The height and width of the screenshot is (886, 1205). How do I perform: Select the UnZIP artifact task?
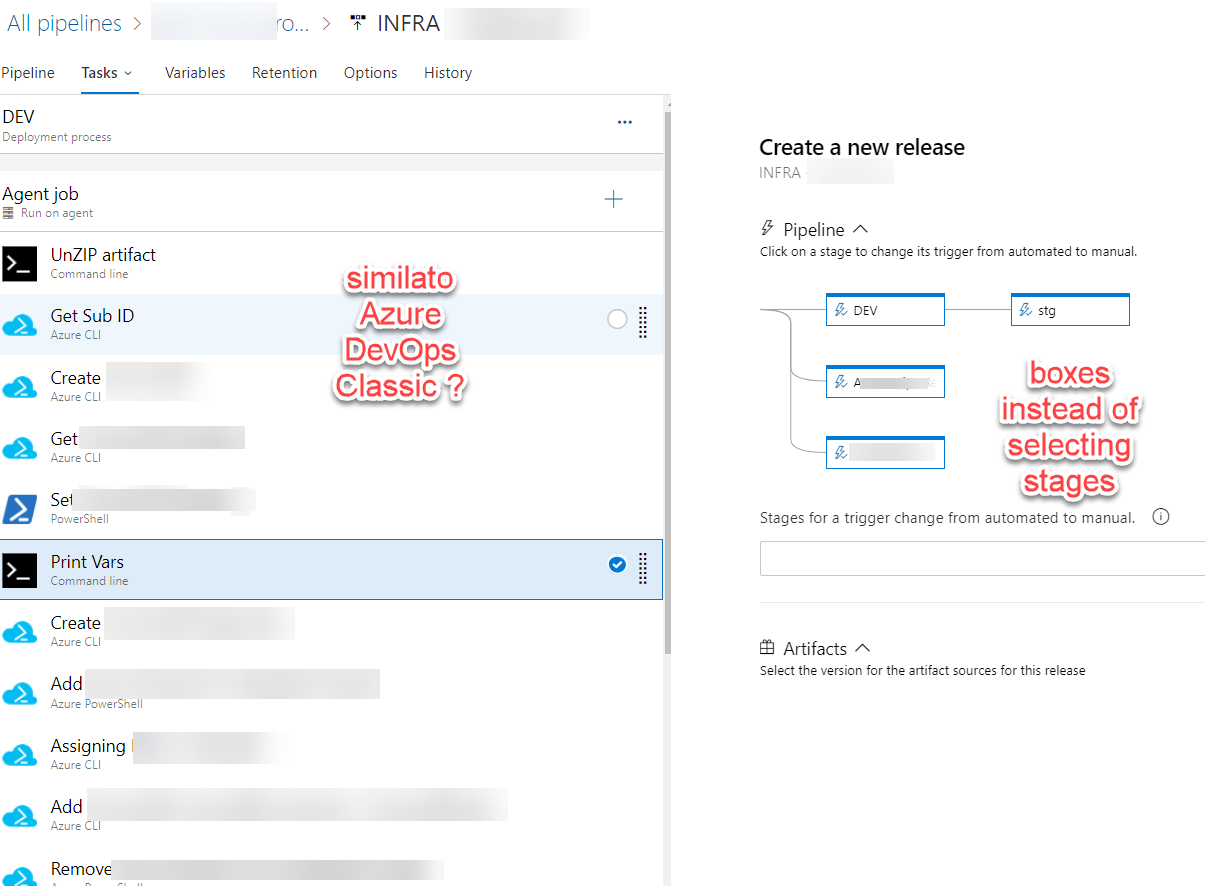tap(331, 263)
